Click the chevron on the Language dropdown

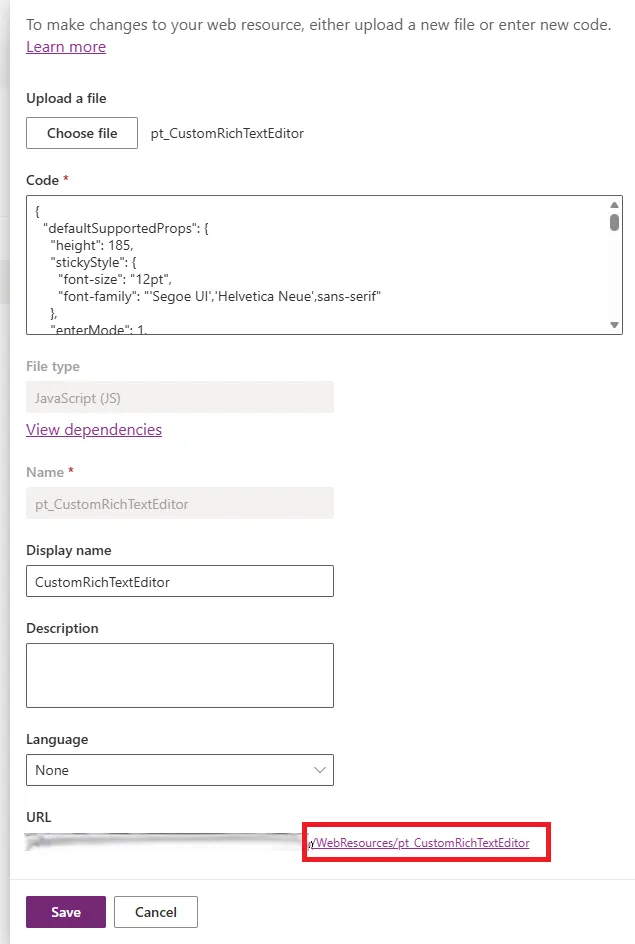(319, 770)
